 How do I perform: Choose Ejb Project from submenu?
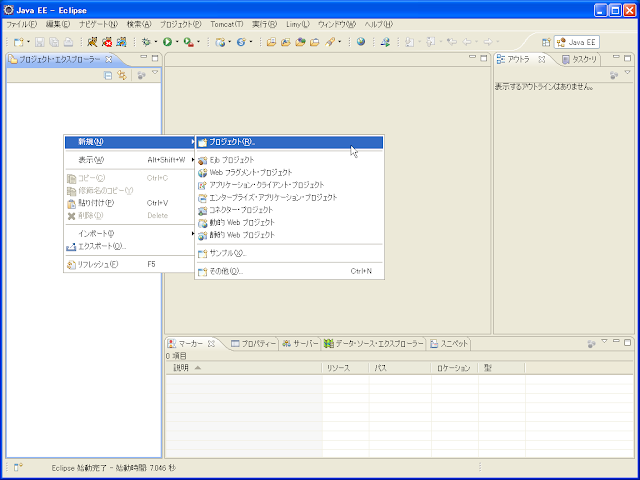[x=290, y=160]
